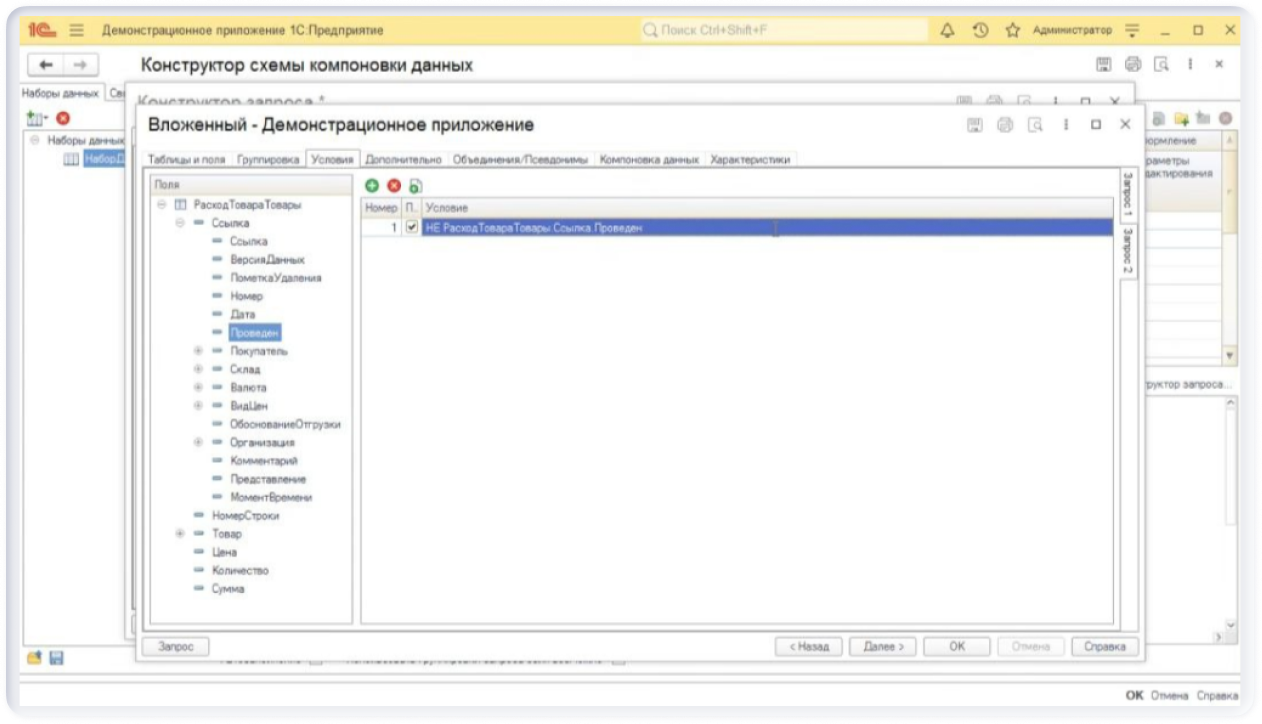Switch to the Группировка tab
The height and width of the screenshot is (724, 1262).
(x=268, y=159)
